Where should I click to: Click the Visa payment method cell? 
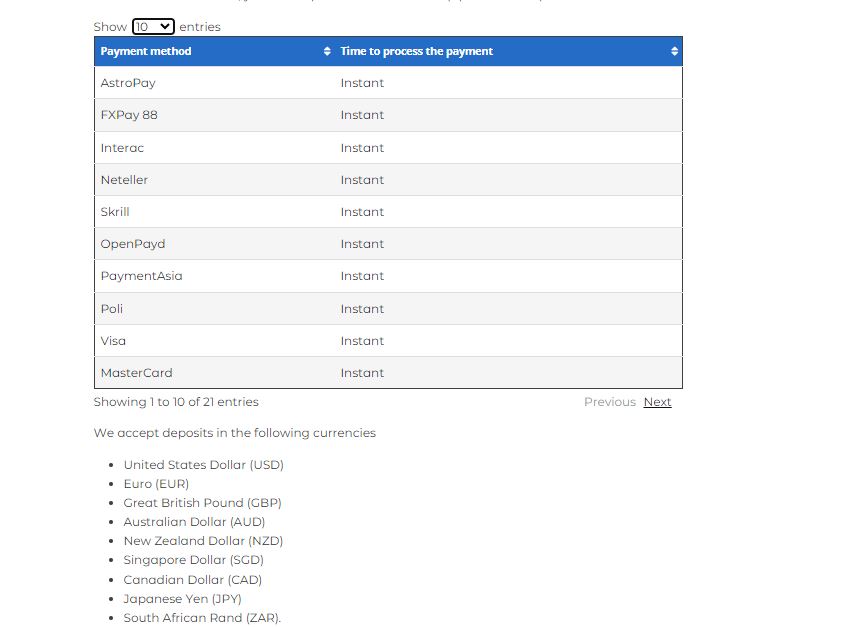point(113,341)
